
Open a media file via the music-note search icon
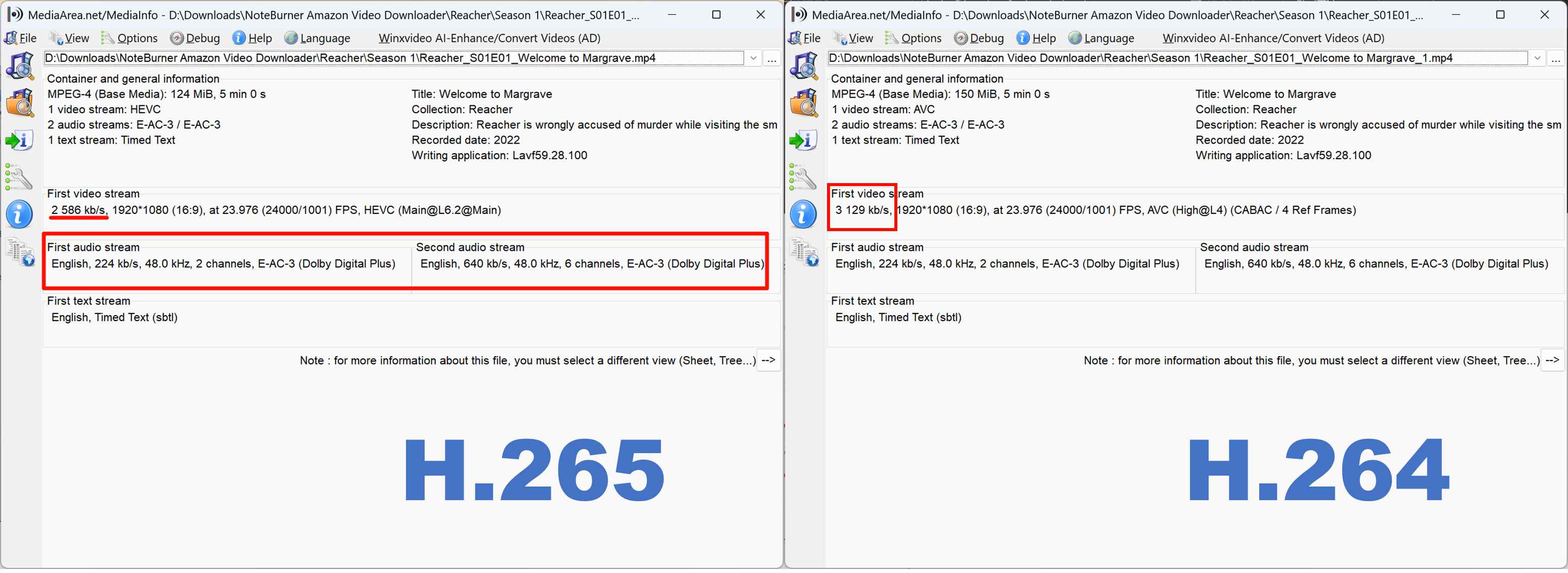(x=20, y=66)
